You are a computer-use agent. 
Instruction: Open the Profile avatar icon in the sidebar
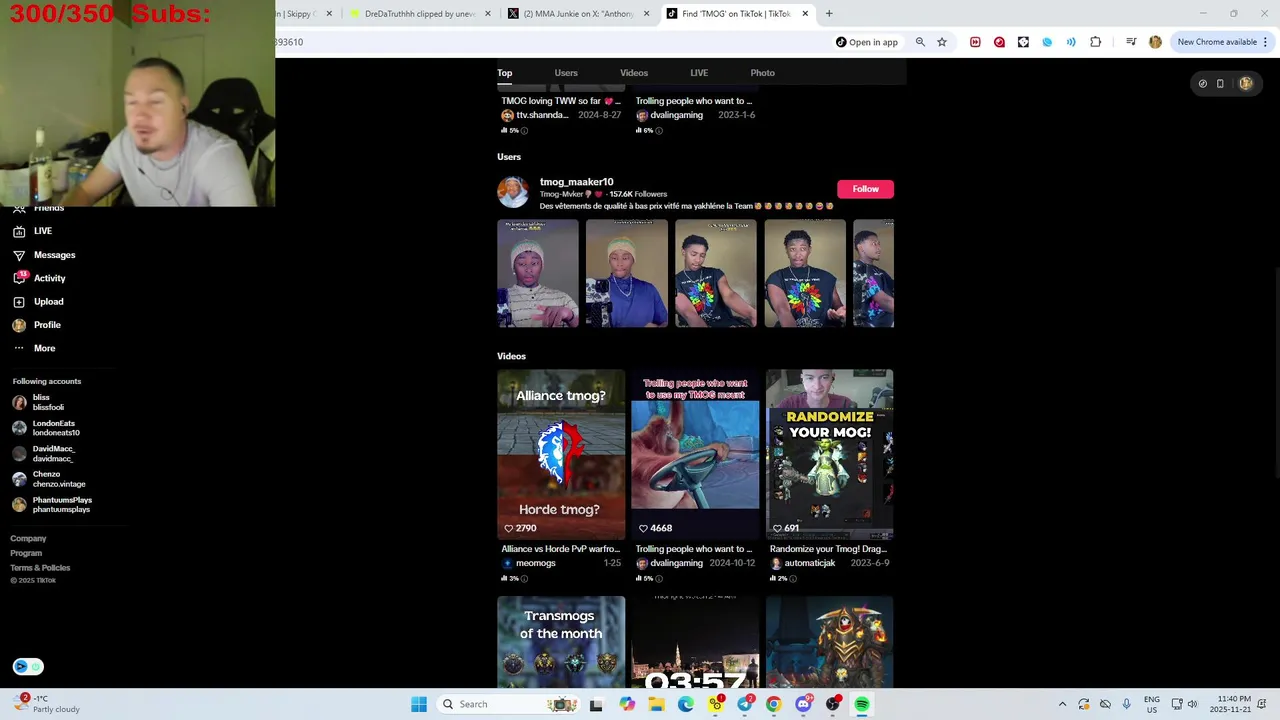tap(19, 325)
